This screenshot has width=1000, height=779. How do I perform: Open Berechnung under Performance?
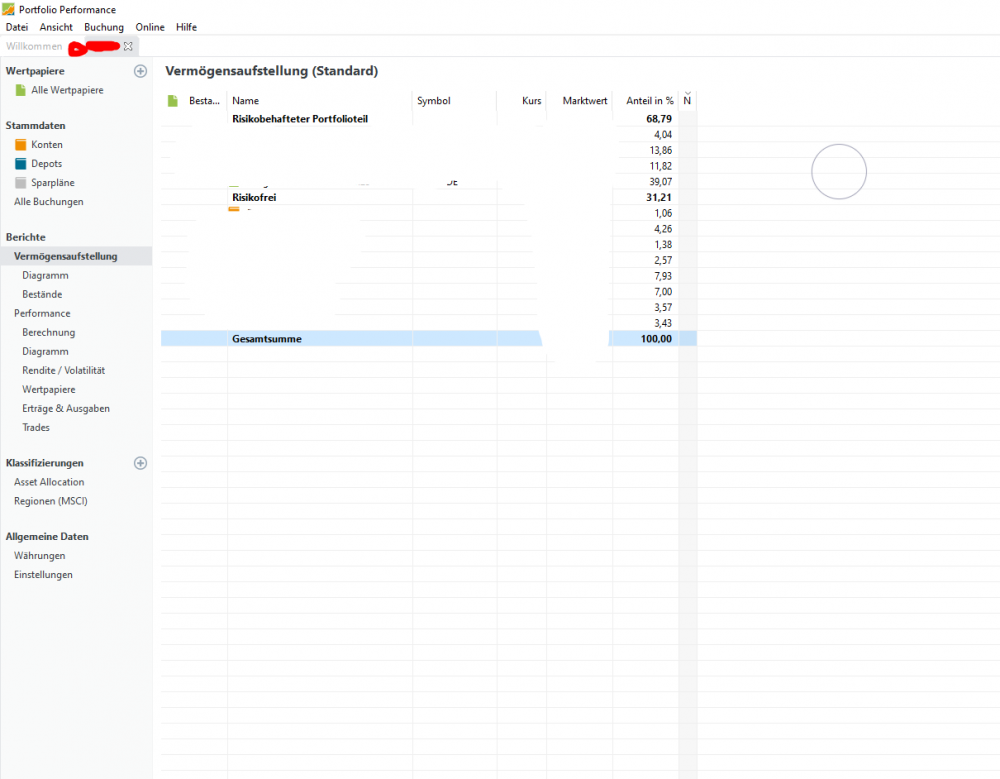(48, 332)
